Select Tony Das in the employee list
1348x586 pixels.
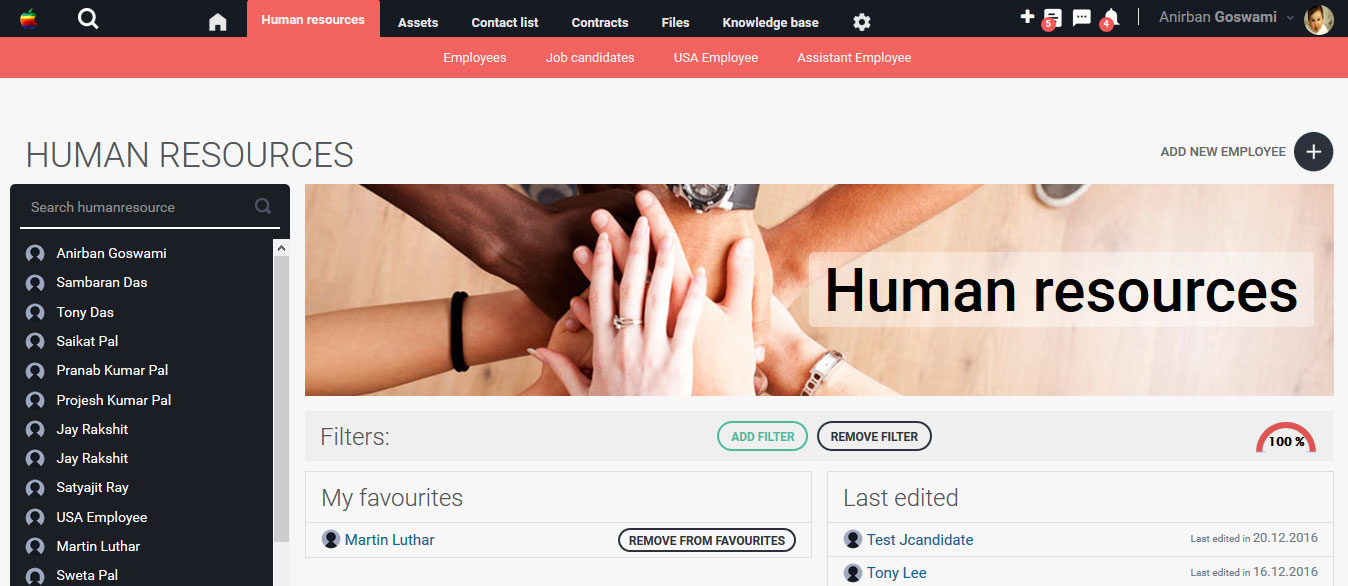(85, 312)
